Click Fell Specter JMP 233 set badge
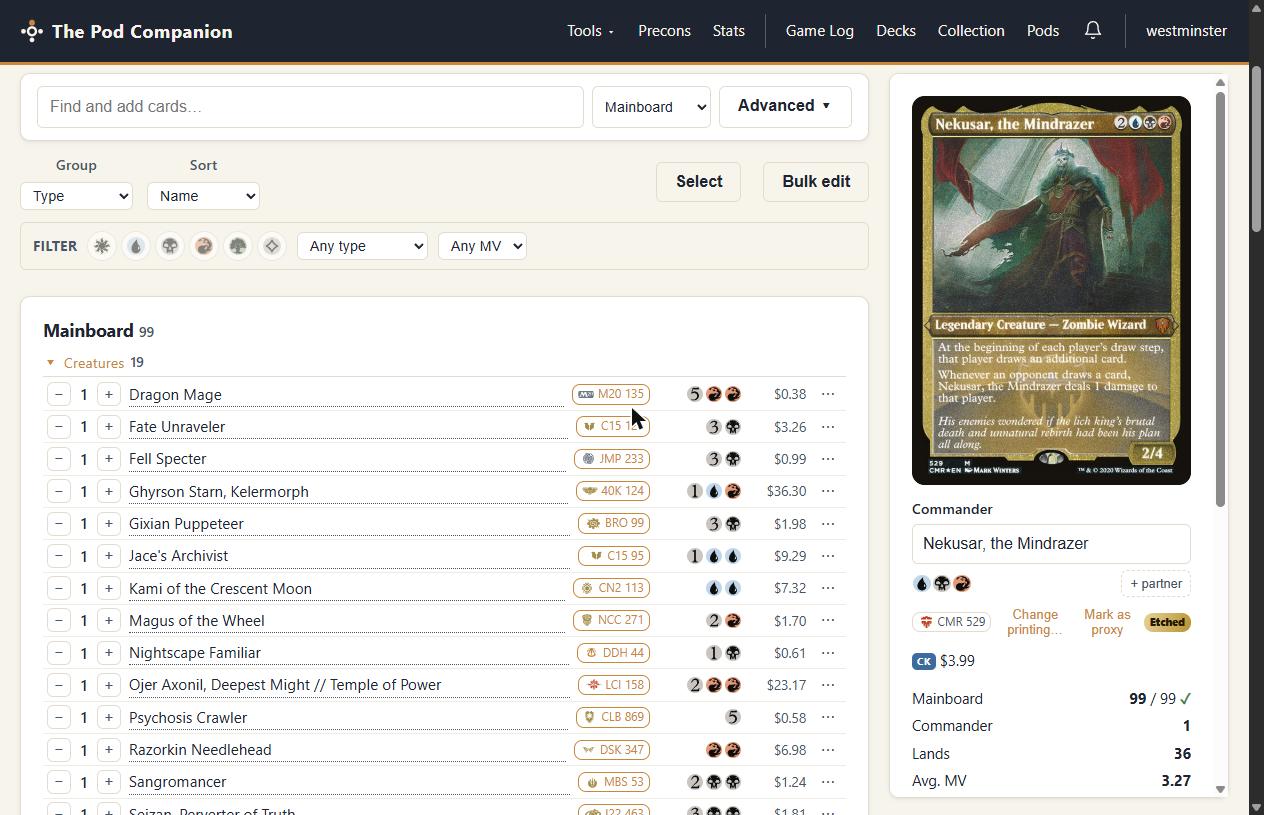1264x815 pixels. [x=612, y=459]
